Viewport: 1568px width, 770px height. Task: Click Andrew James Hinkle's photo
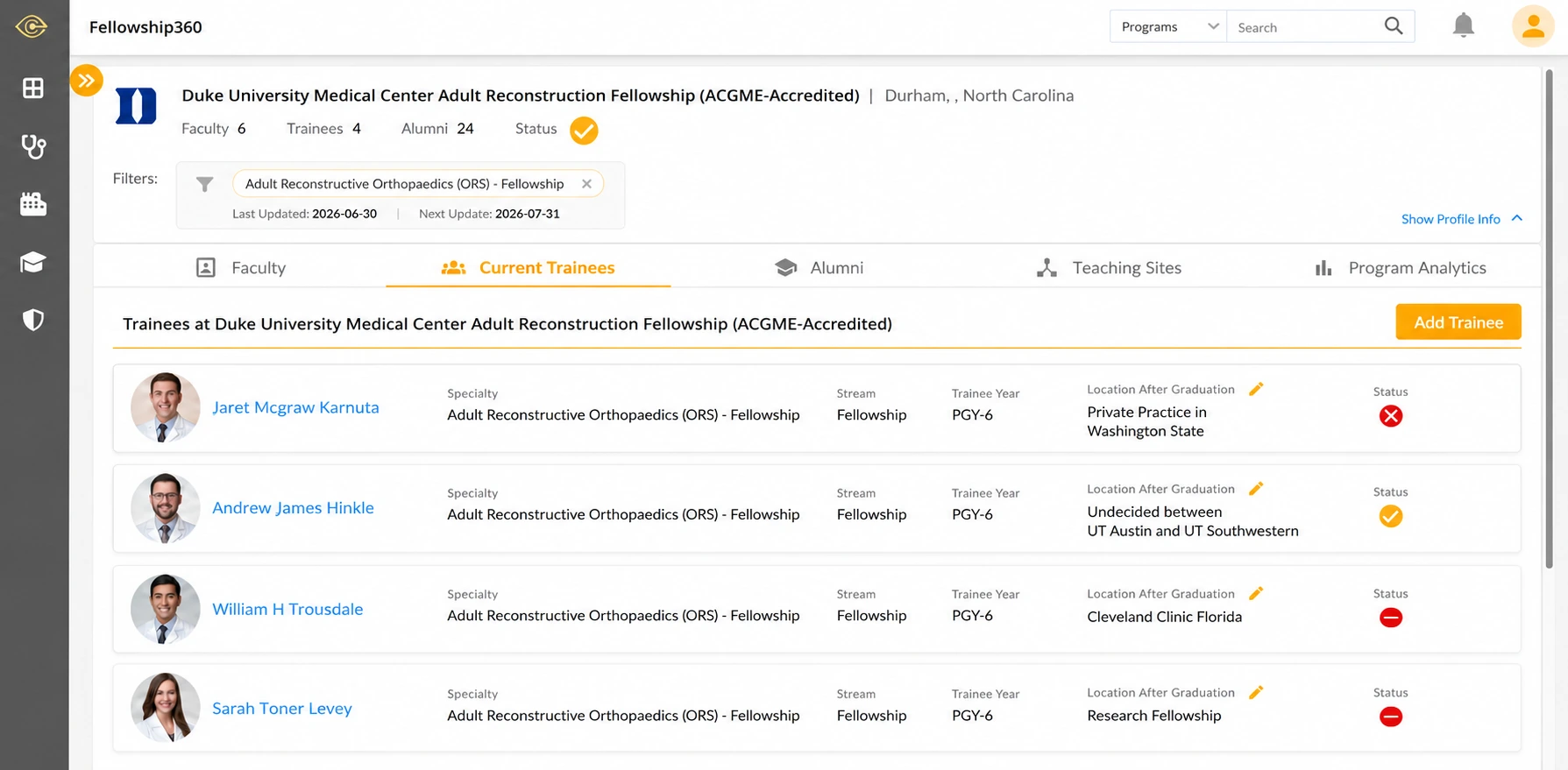(166, 508)
